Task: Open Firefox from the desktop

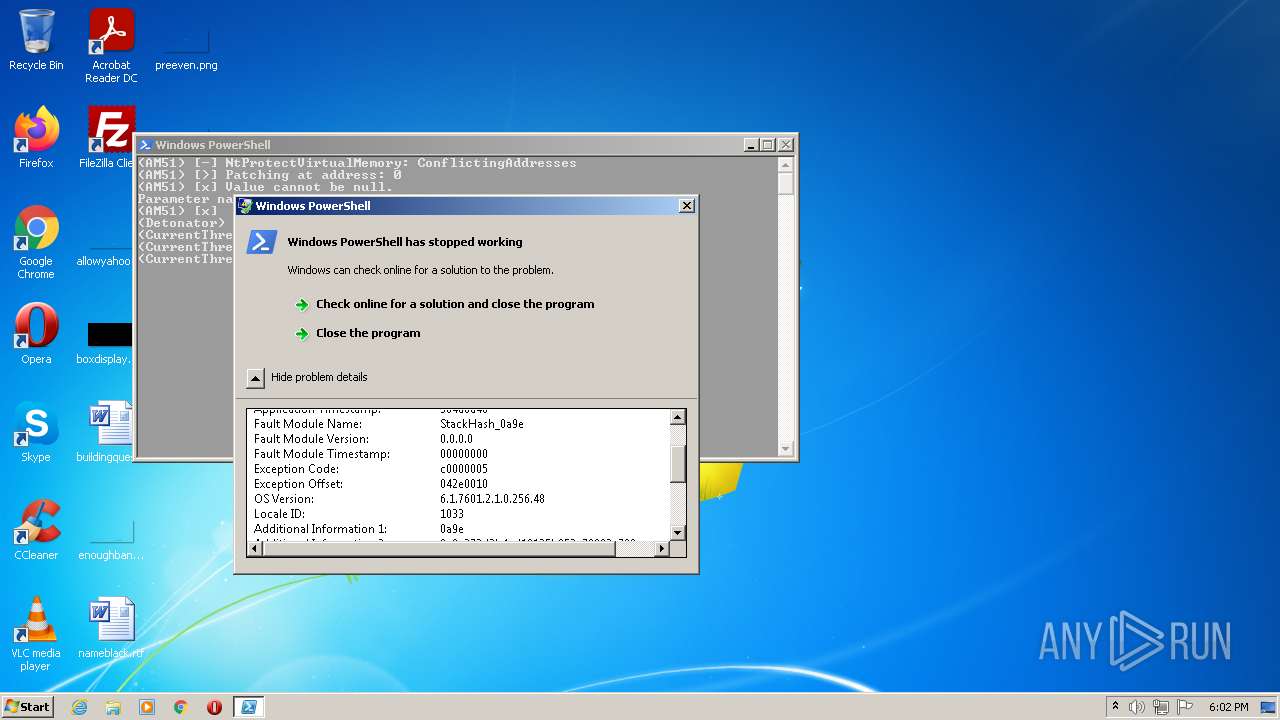Action: (x=36, y=138)
